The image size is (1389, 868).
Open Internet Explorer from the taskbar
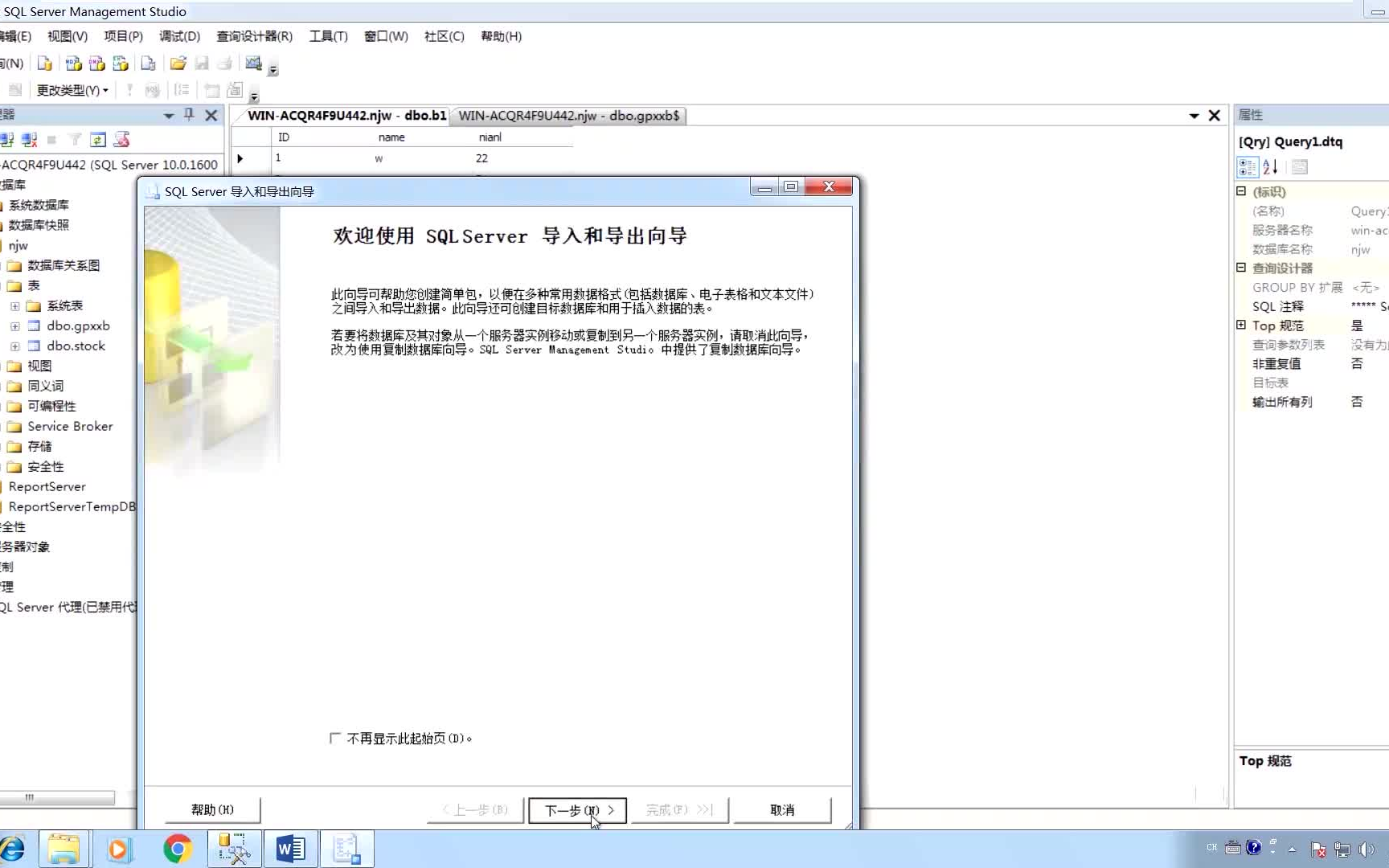pos(12,850)
